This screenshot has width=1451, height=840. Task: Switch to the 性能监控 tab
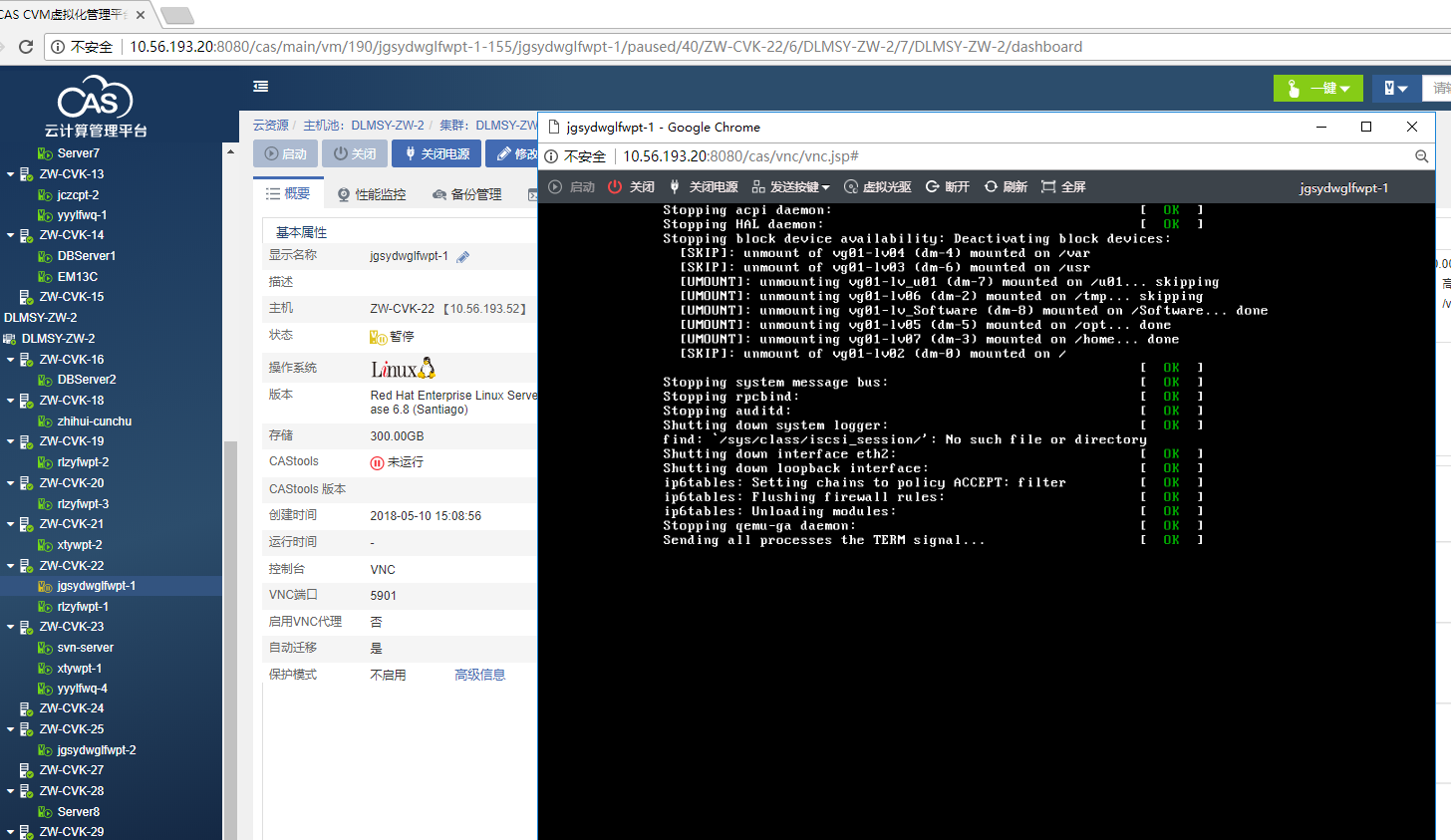click(x=372, y=194)
